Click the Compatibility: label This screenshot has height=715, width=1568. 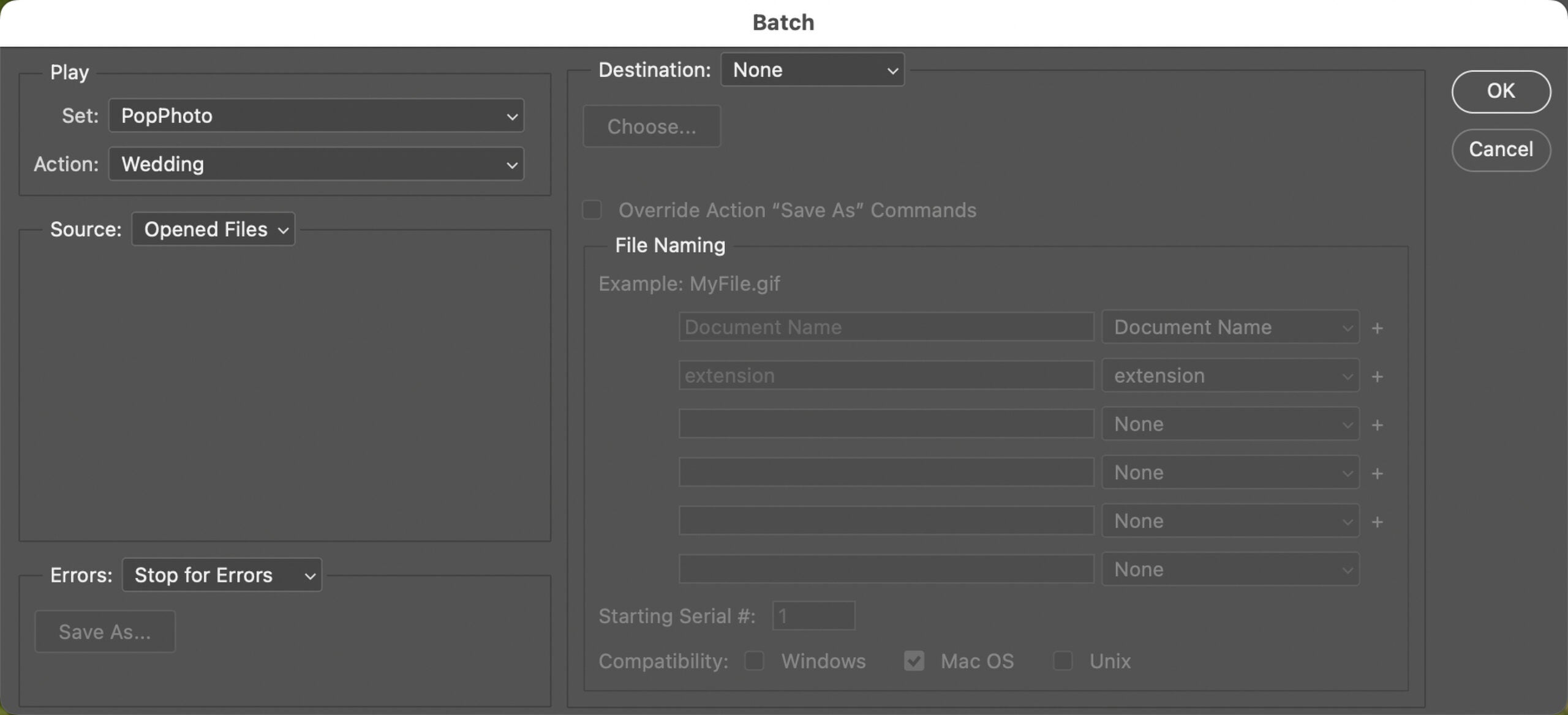663,661
